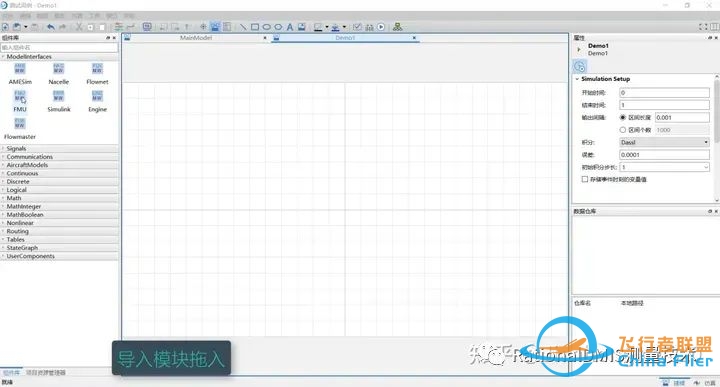Expand the Routing library category
This screenshot has height=387, width=720.
pyautogui.click(x=3, y=231)
